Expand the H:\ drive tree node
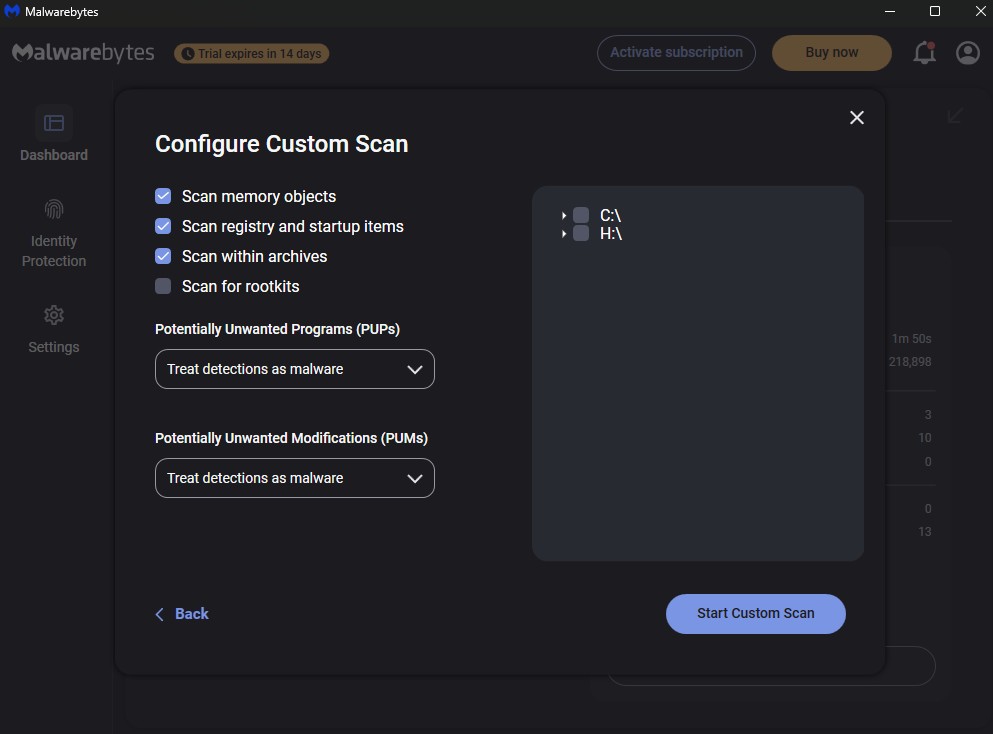This screenshot has height=734, width=993. (564, 234)
